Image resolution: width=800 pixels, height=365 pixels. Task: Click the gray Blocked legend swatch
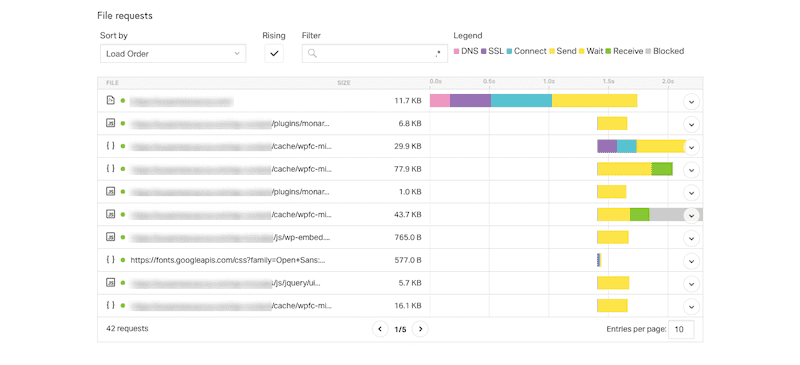[648, 52]
